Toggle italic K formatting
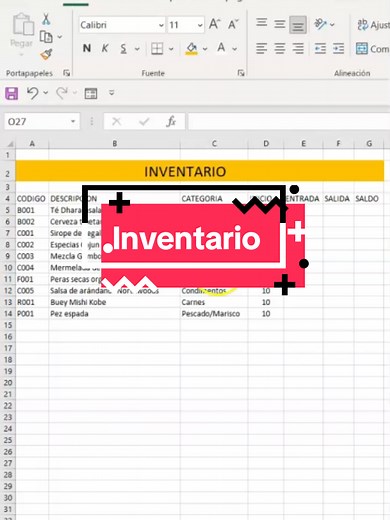This screenshot has height=520, width=390. pyautogui.click(x=105, y=49)
